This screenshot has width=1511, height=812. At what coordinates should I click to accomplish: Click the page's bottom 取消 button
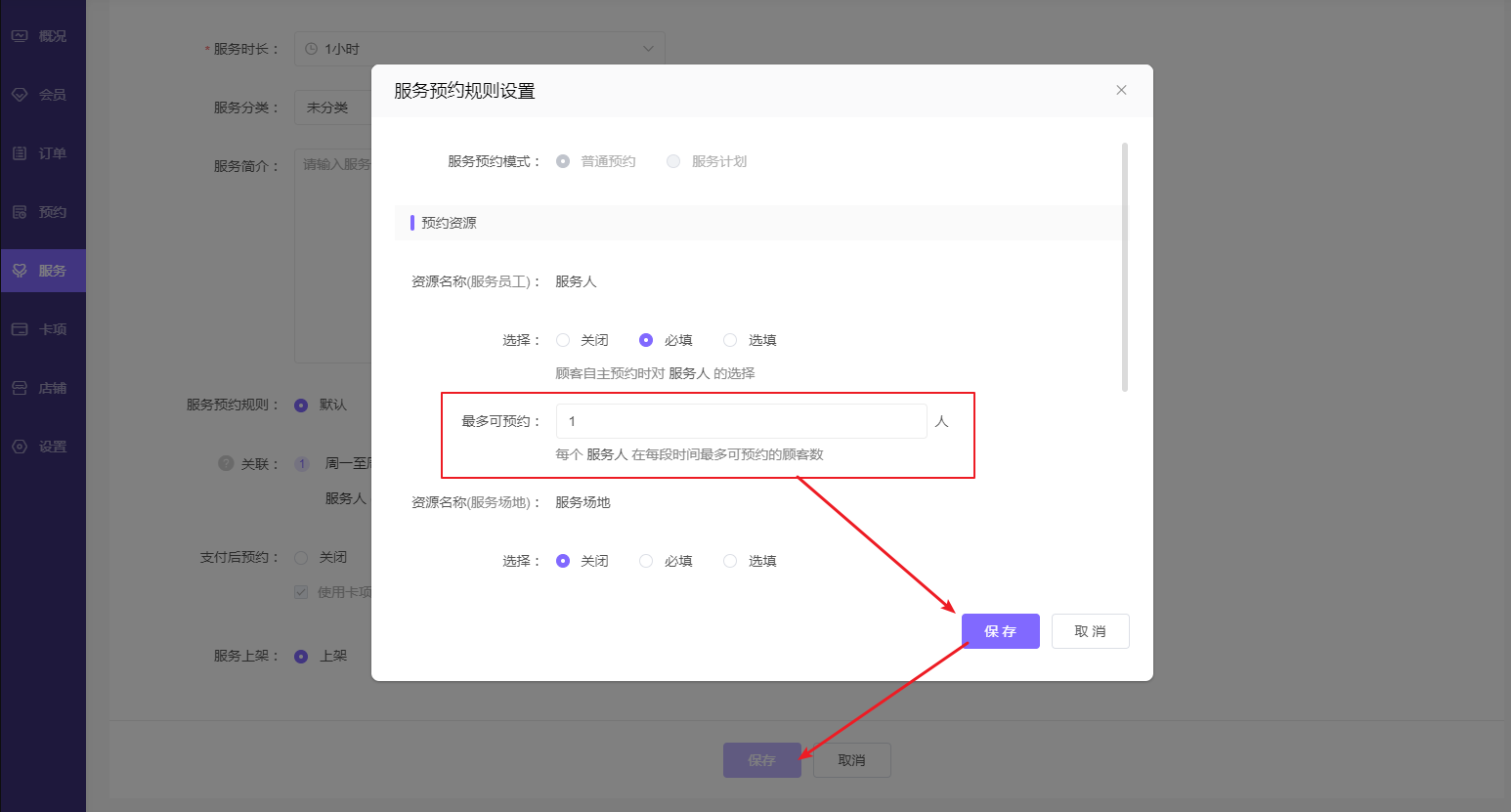click(x=851, y=760)
